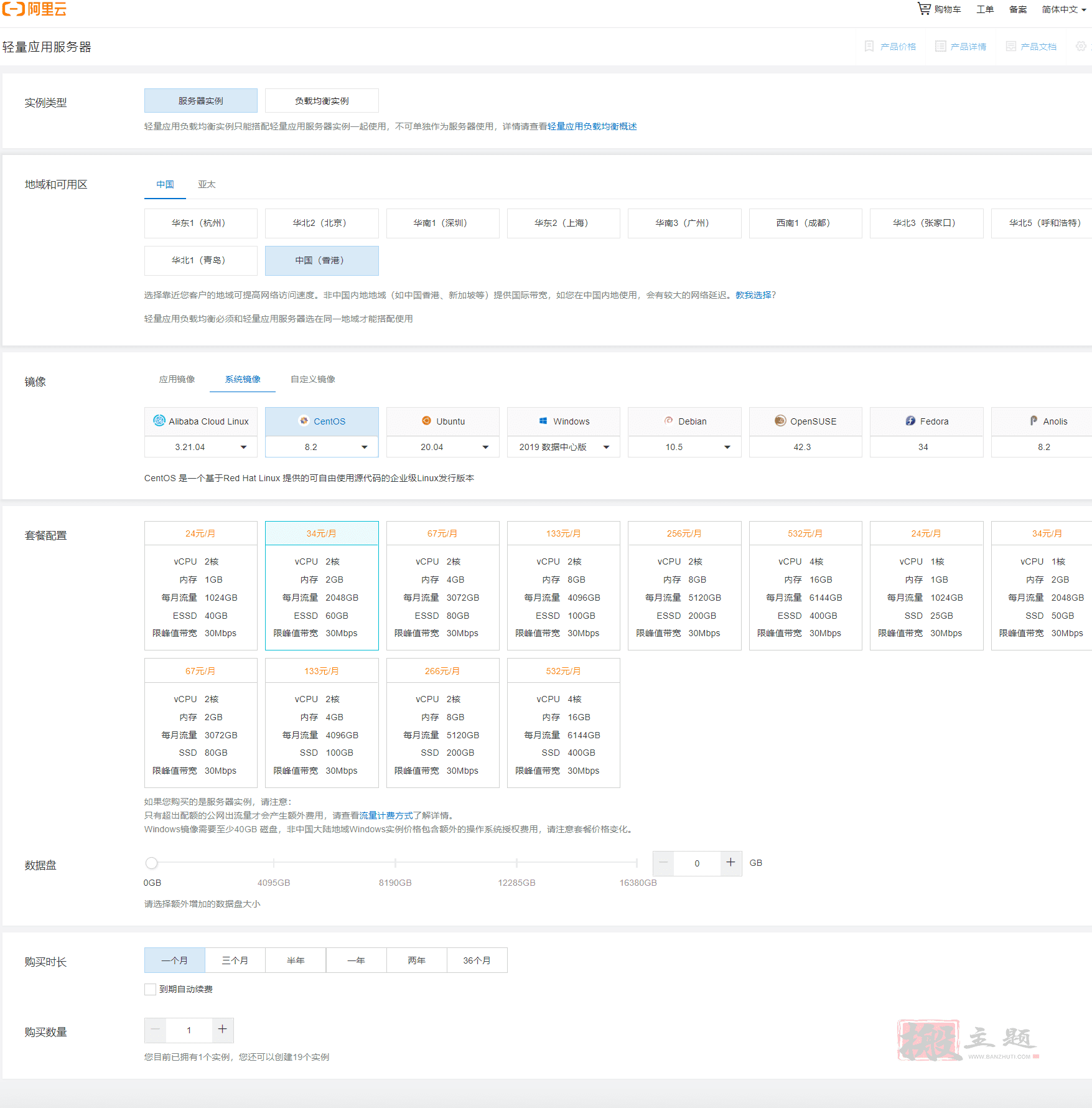Choose region 华北1（青岛）
The width and height of the screenshot is (1092, 1108).
pos(200,260)
